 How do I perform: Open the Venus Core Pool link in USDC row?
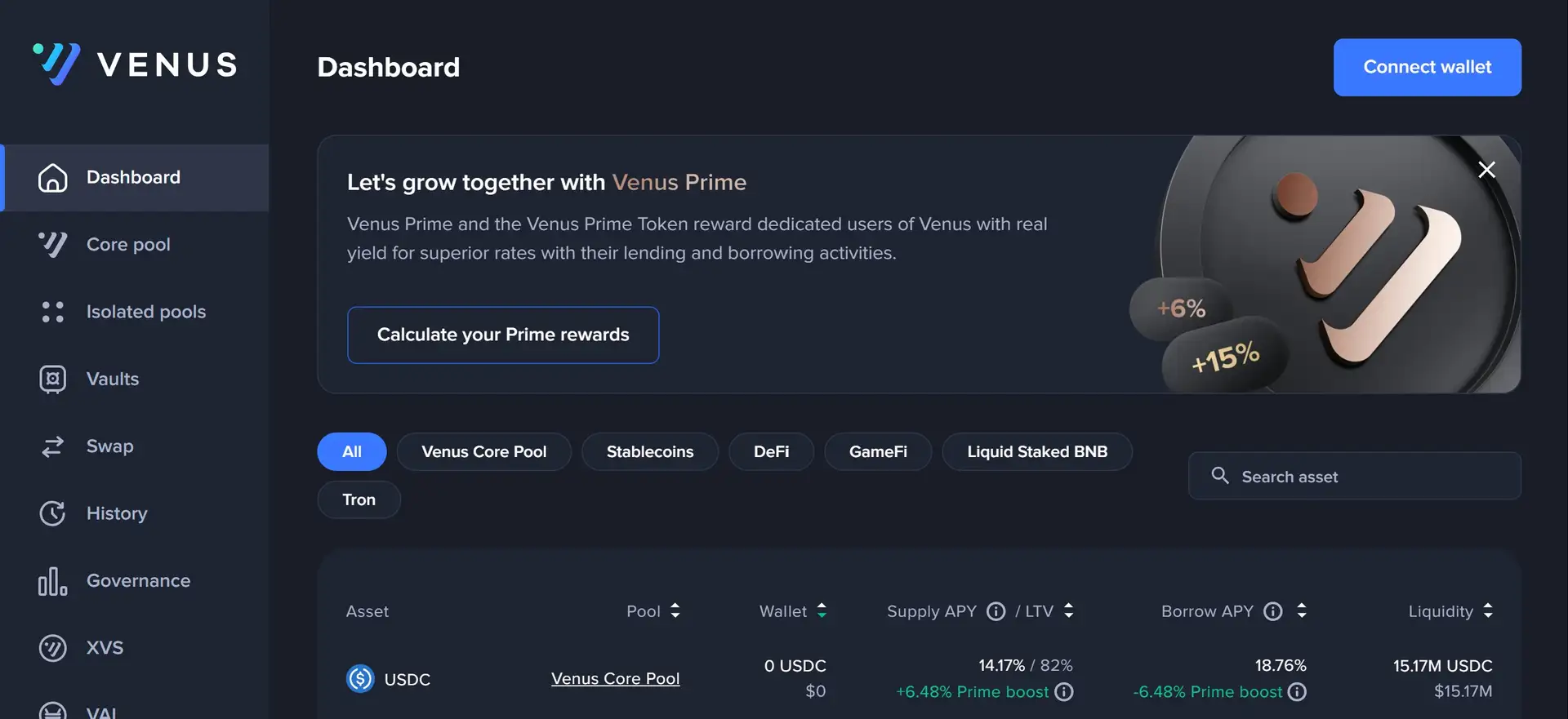tap(615, 679)
